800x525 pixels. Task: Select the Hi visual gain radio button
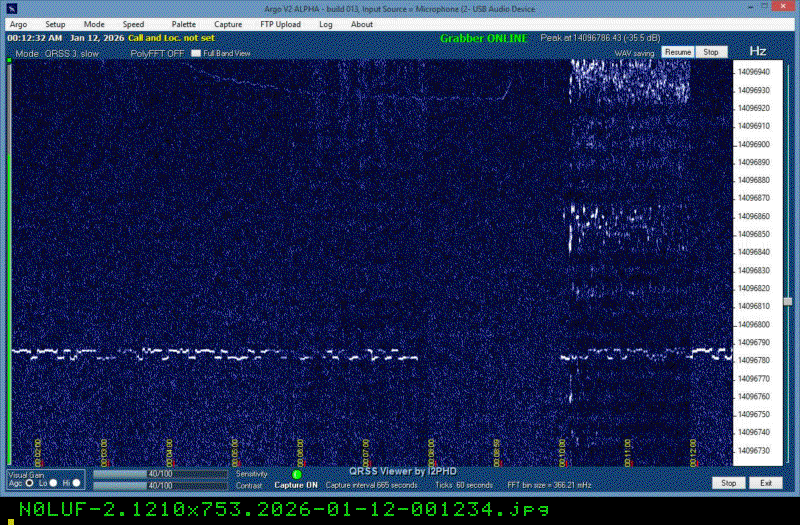click(x=76, y=483)
